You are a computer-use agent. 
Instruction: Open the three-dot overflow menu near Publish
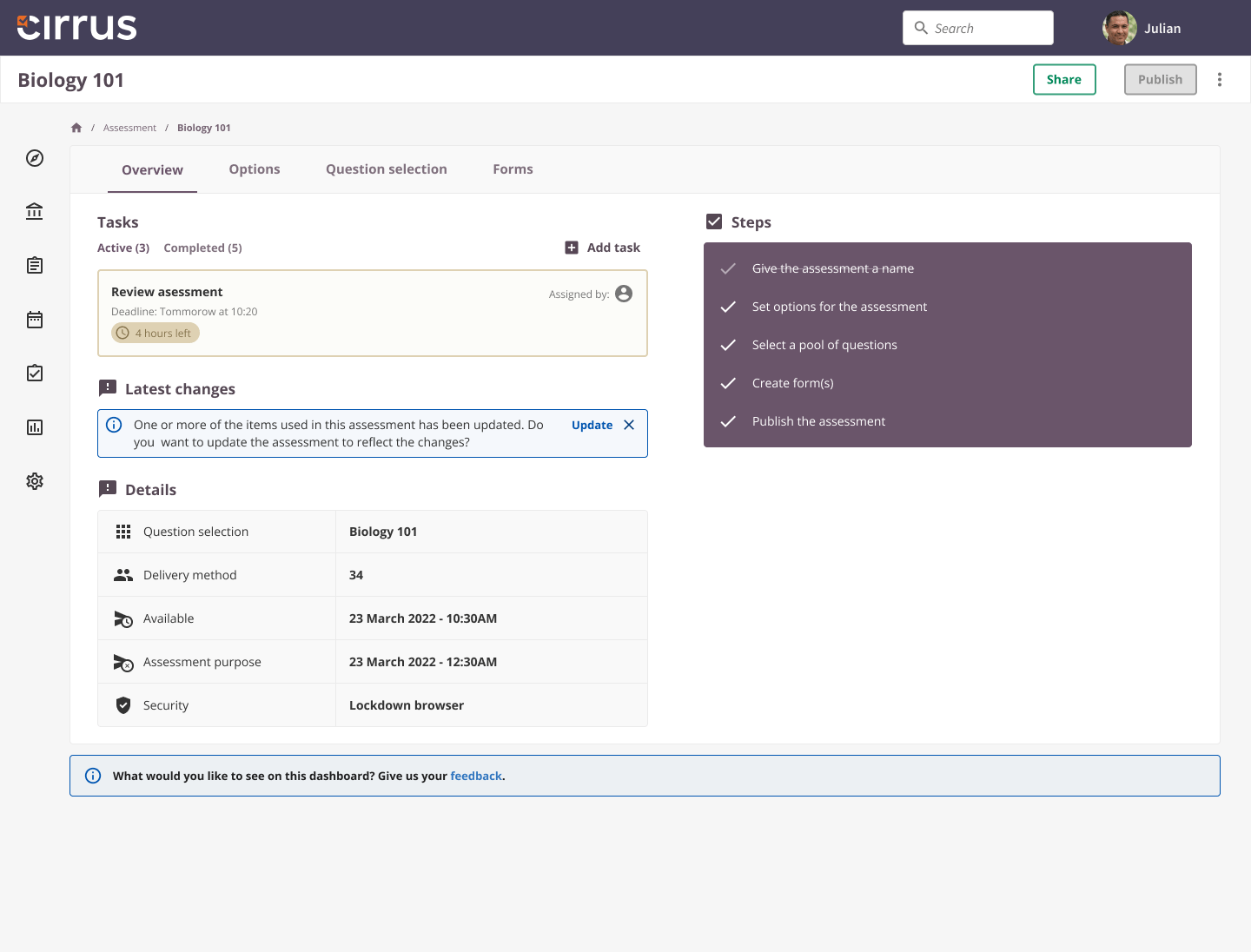(1220, 79)
